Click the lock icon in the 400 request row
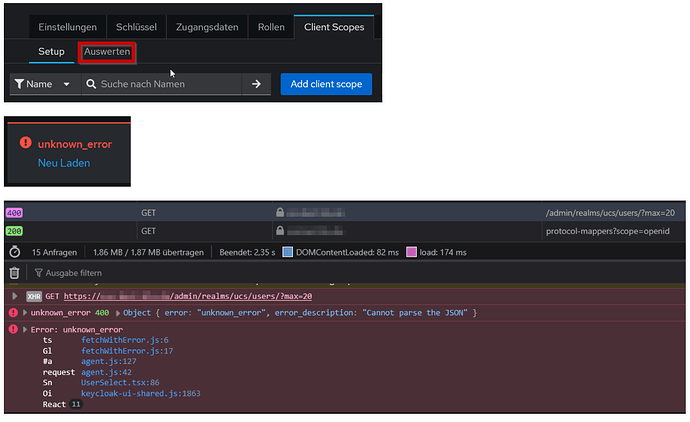 (280, 212)
